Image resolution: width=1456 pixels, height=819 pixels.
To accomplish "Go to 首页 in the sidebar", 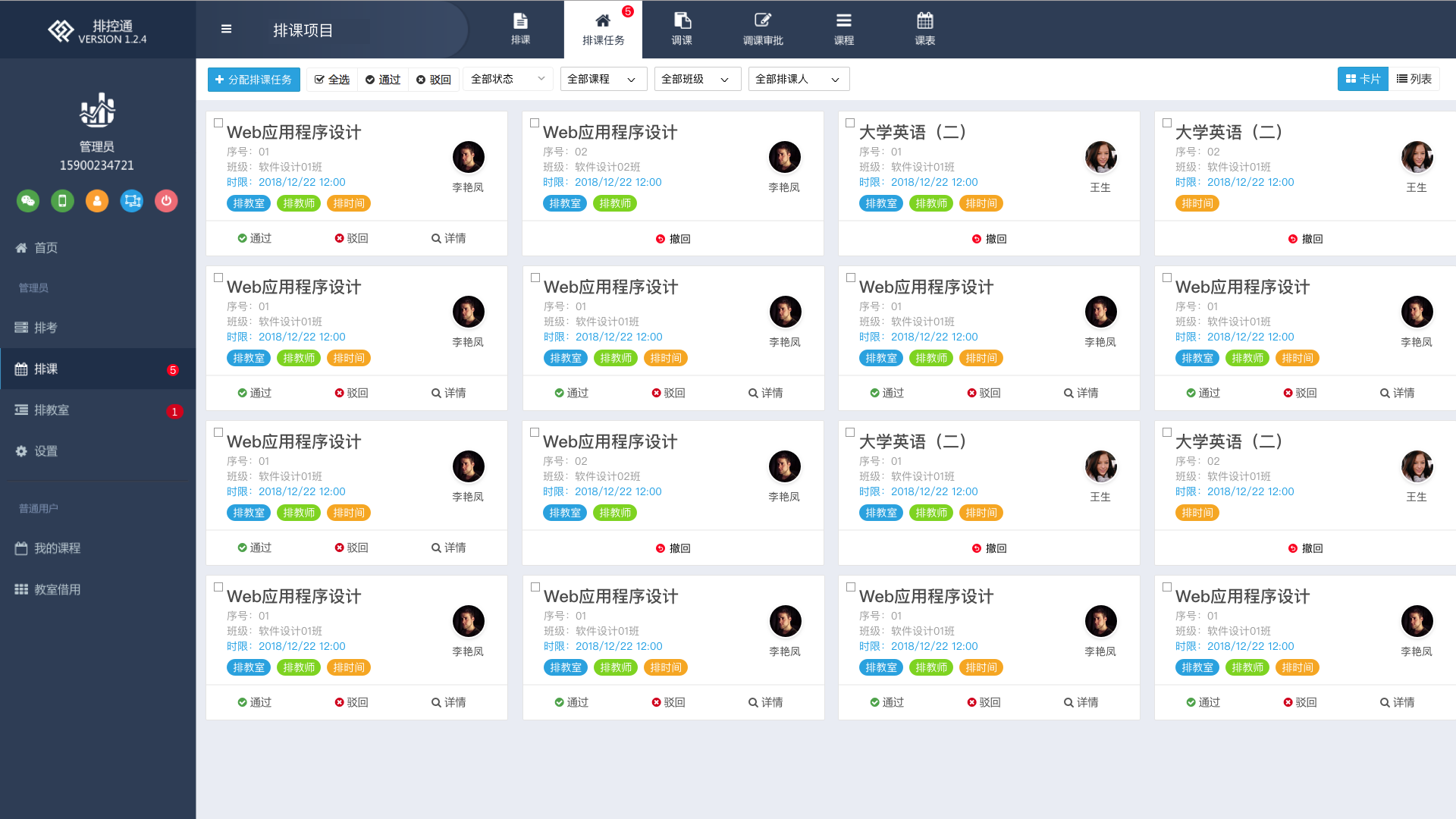I will [x=98, y=248].
